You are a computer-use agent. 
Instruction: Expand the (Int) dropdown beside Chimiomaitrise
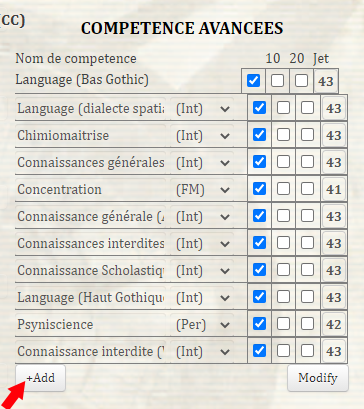point(202,135)
